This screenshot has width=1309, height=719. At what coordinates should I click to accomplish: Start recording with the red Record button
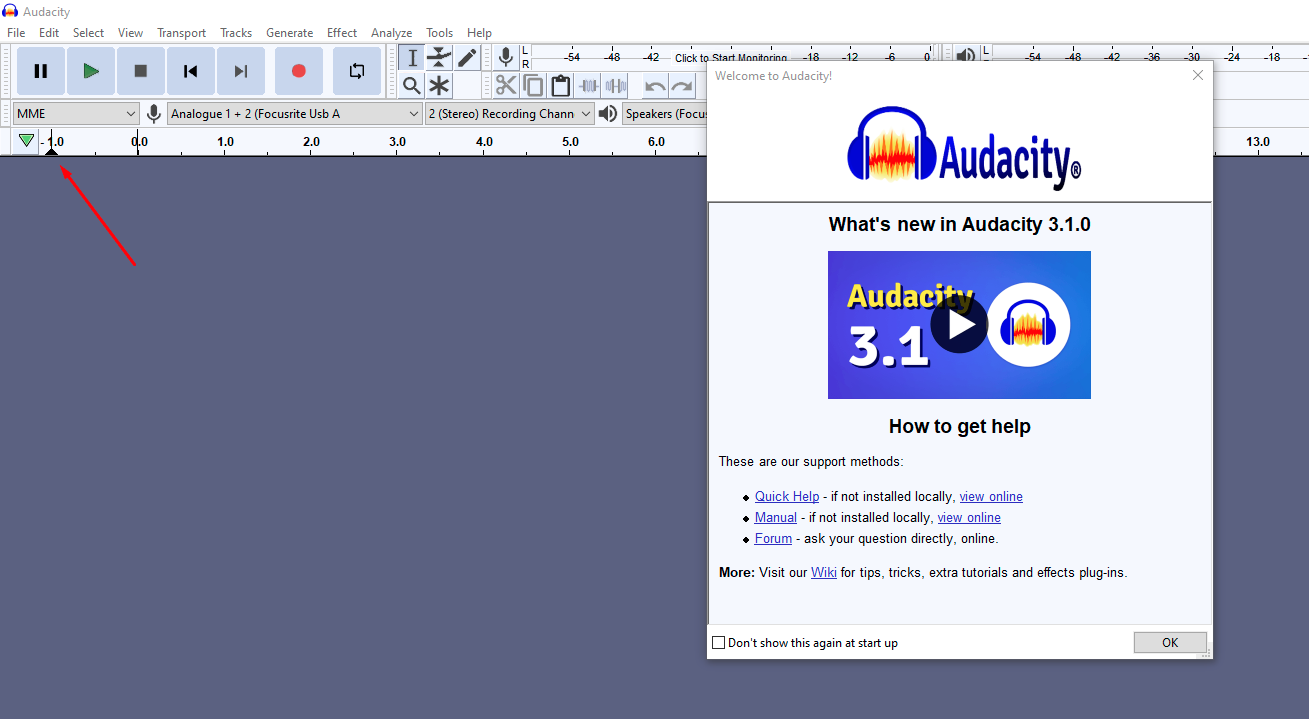coord(299,71)
